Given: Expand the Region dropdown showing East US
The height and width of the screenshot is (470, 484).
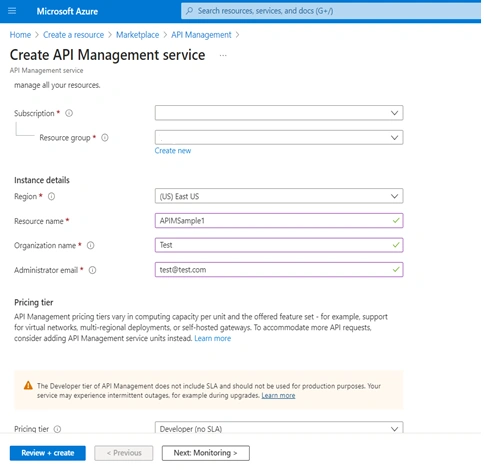Looking at the screenshot, I should tap(279, 196).
